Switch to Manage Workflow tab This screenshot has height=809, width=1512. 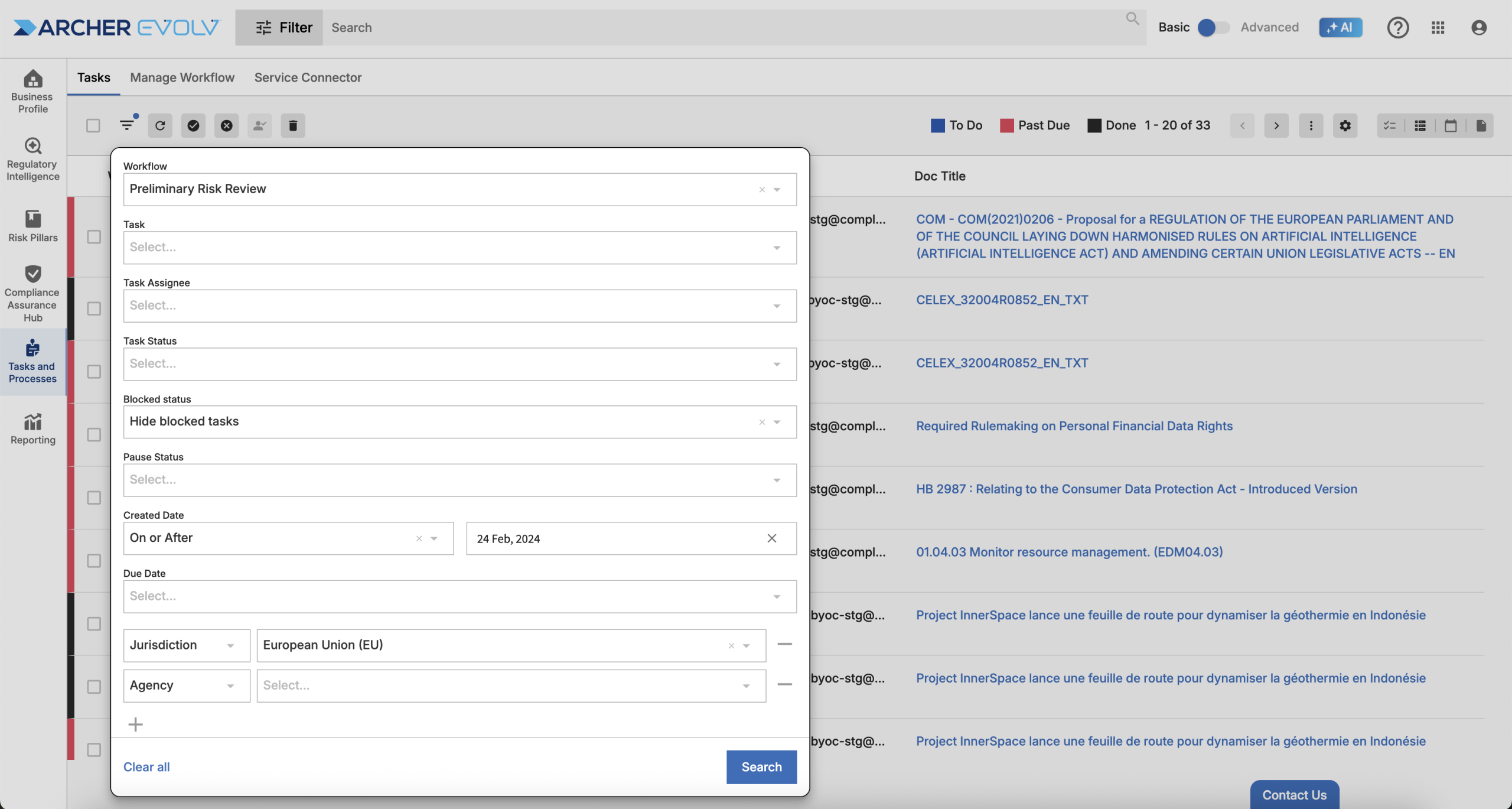(182, 77)
